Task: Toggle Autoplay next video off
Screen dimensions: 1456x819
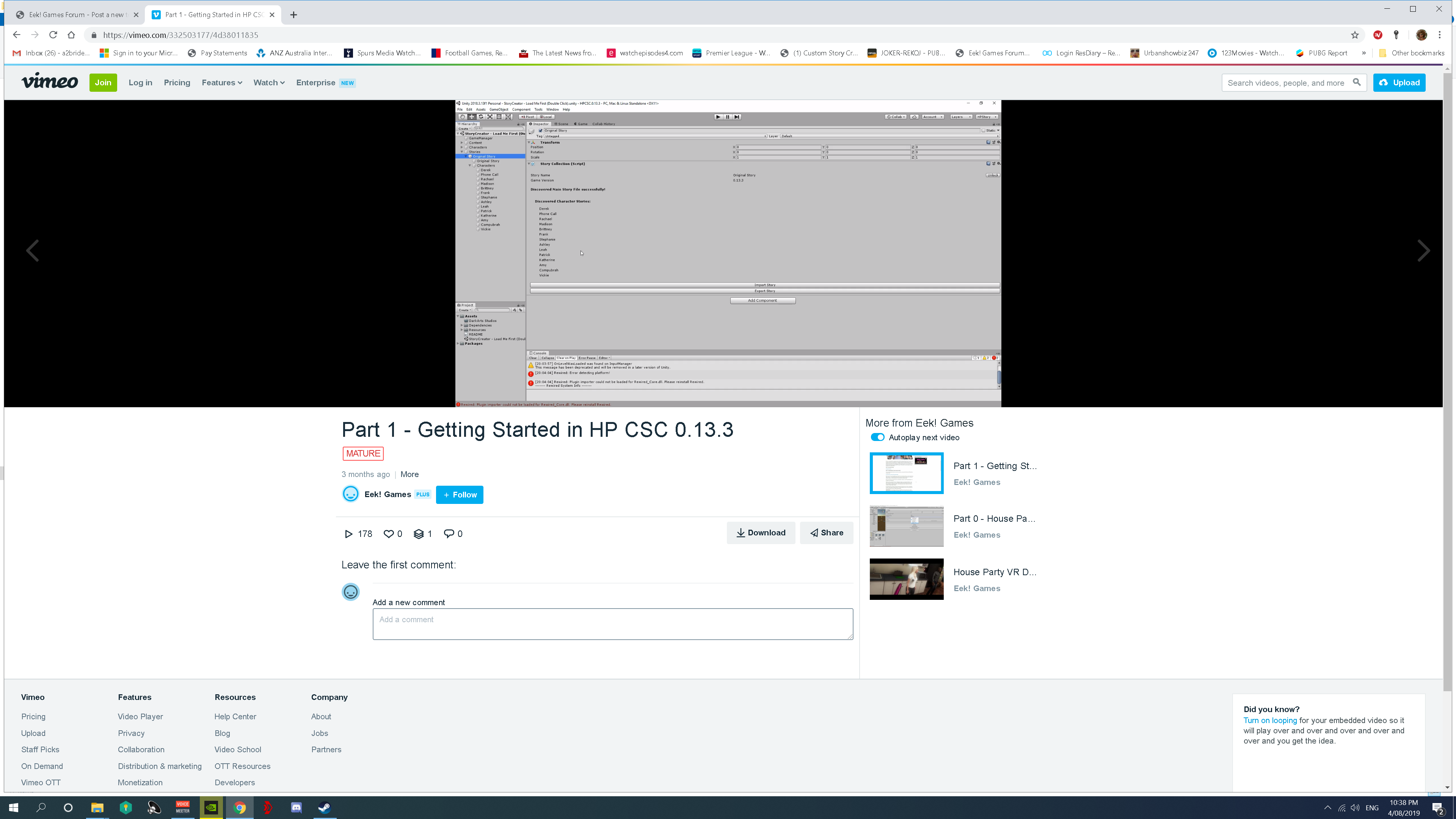Action: 877,437
